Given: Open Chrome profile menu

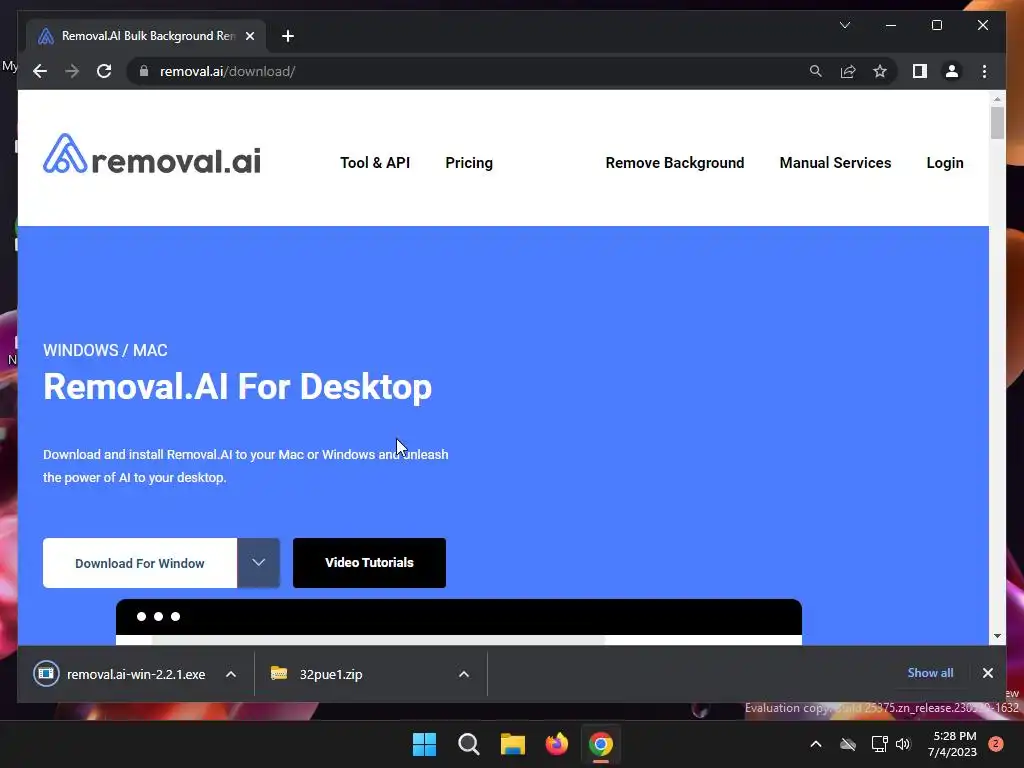Looking at the screenshot, I should (x=952, y=71).
